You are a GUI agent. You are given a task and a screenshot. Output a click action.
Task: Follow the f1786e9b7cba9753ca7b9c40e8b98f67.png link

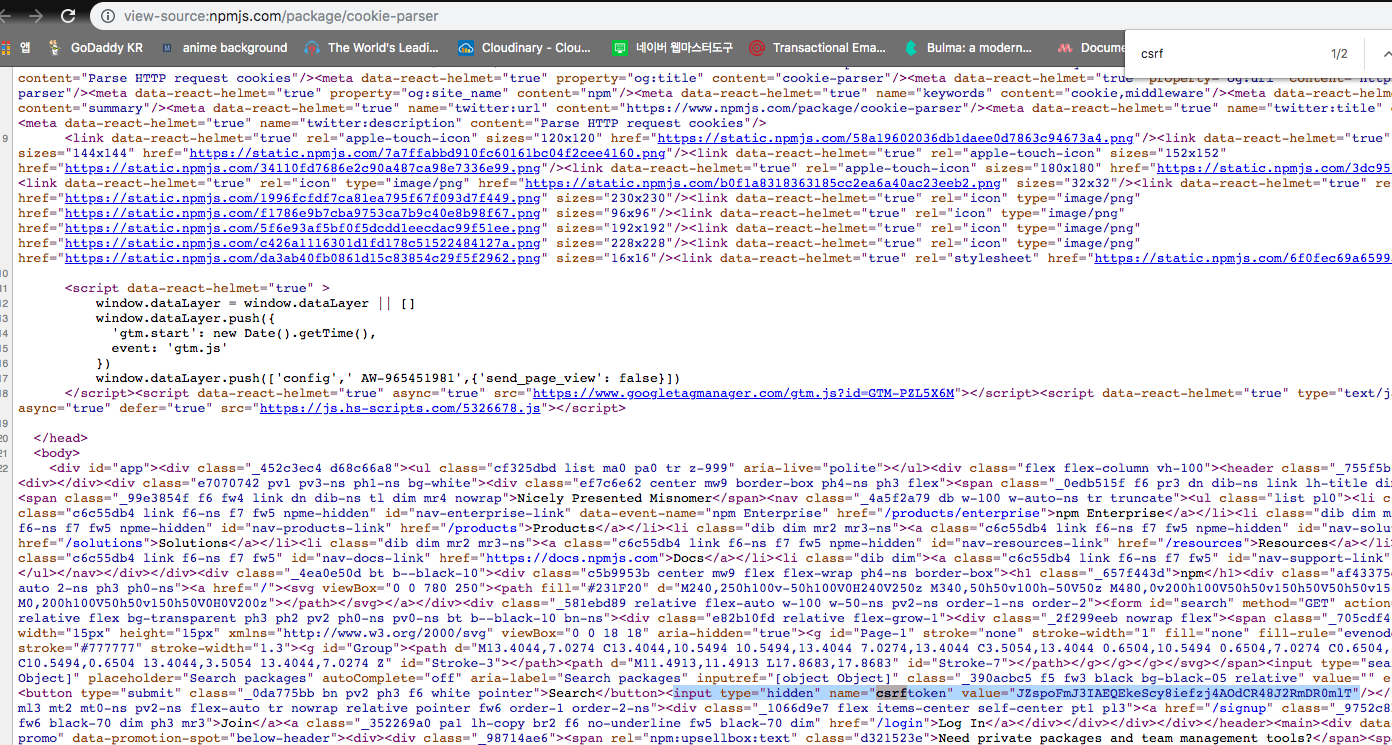[304, 213]
